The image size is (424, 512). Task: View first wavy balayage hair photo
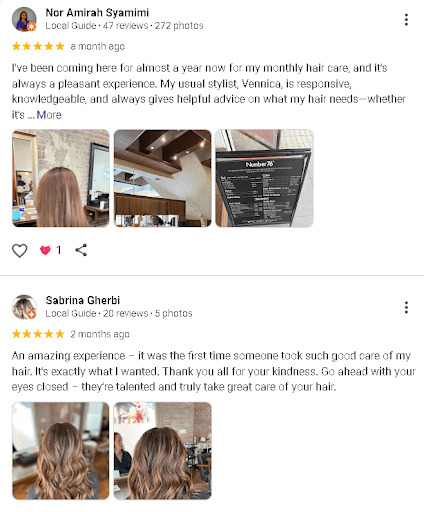tap(61, 451)
